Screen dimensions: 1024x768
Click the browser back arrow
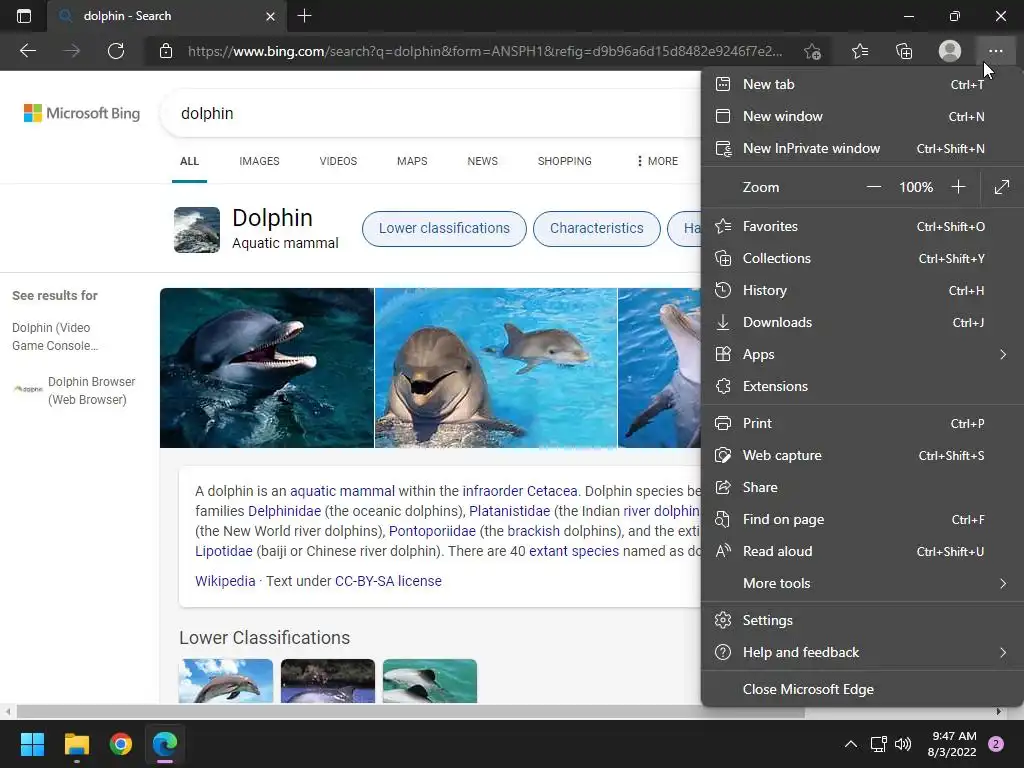click(27, 51)
